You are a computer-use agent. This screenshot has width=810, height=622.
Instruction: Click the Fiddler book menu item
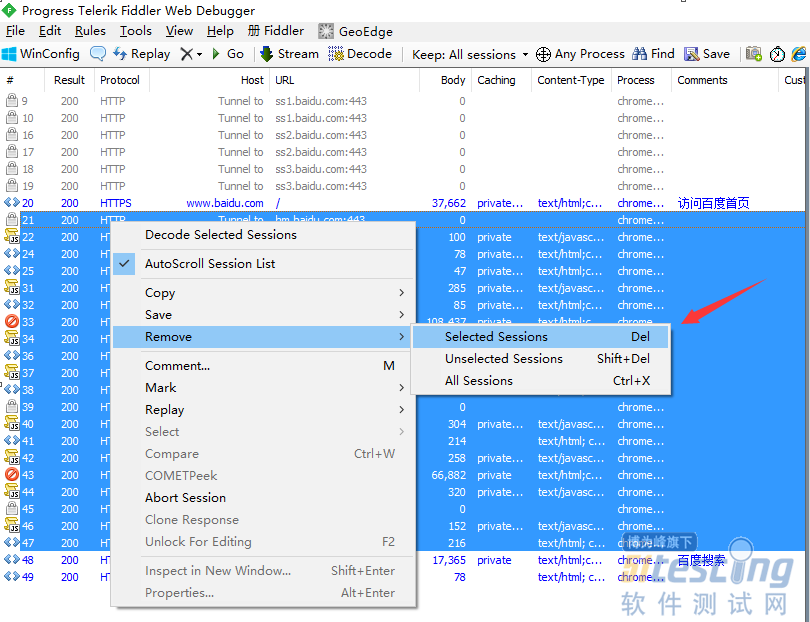(276, 31)
